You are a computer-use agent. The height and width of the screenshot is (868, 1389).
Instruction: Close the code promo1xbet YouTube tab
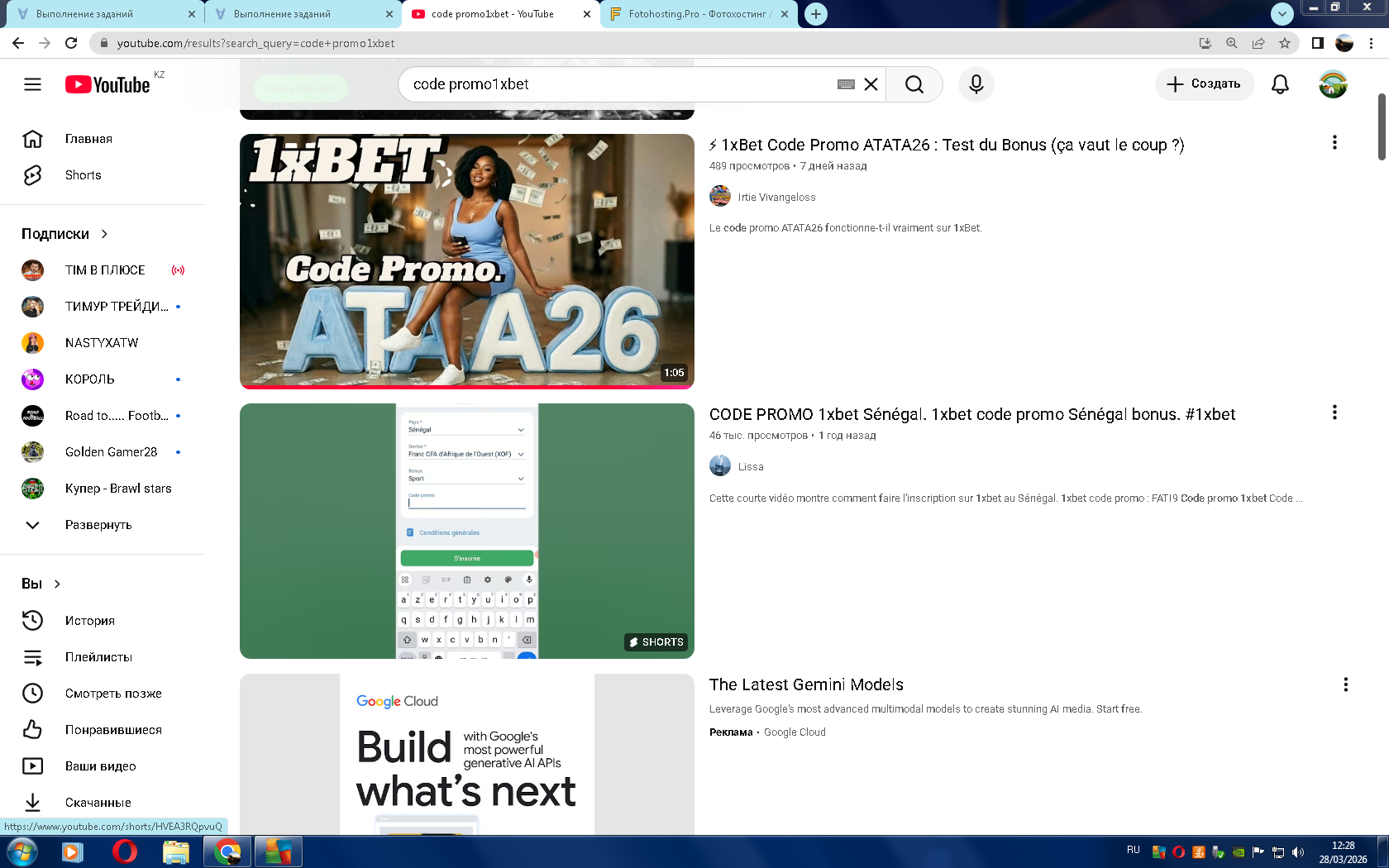pos(587,14)
